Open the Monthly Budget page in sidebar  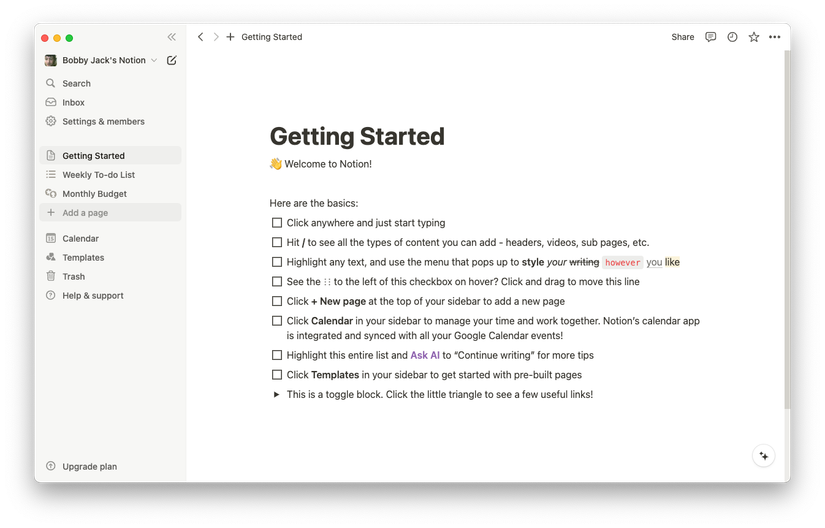[94, 194]
